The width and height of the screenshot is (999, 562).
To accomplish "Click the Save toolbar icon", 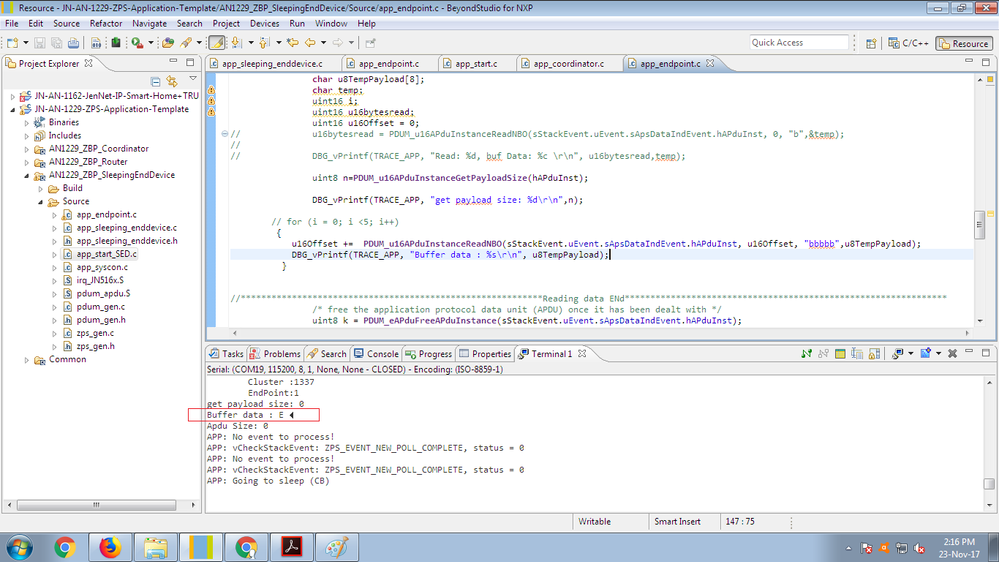I will (x=40, y=43).
